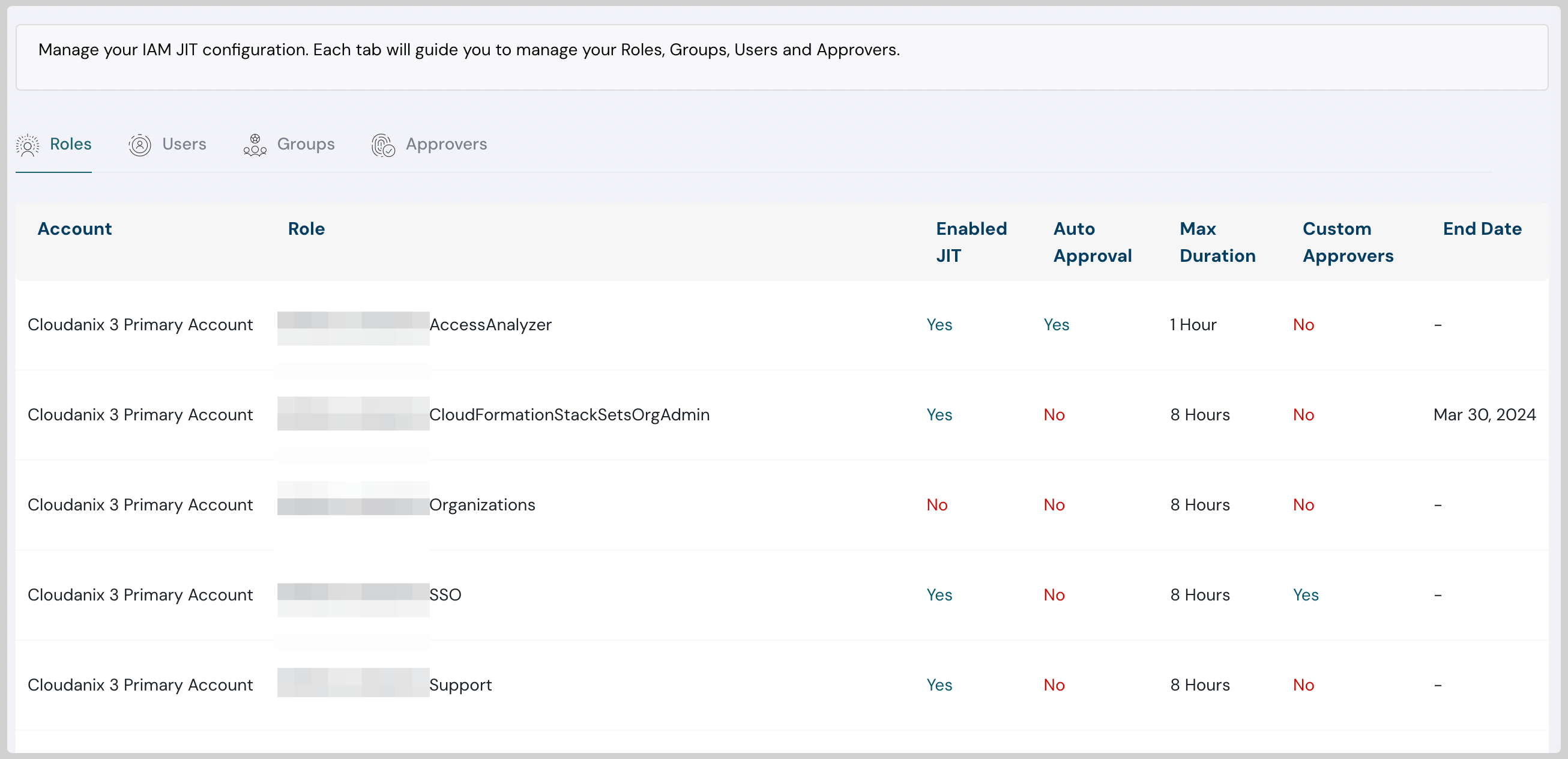Select the Groups tab label

point(306,144)
